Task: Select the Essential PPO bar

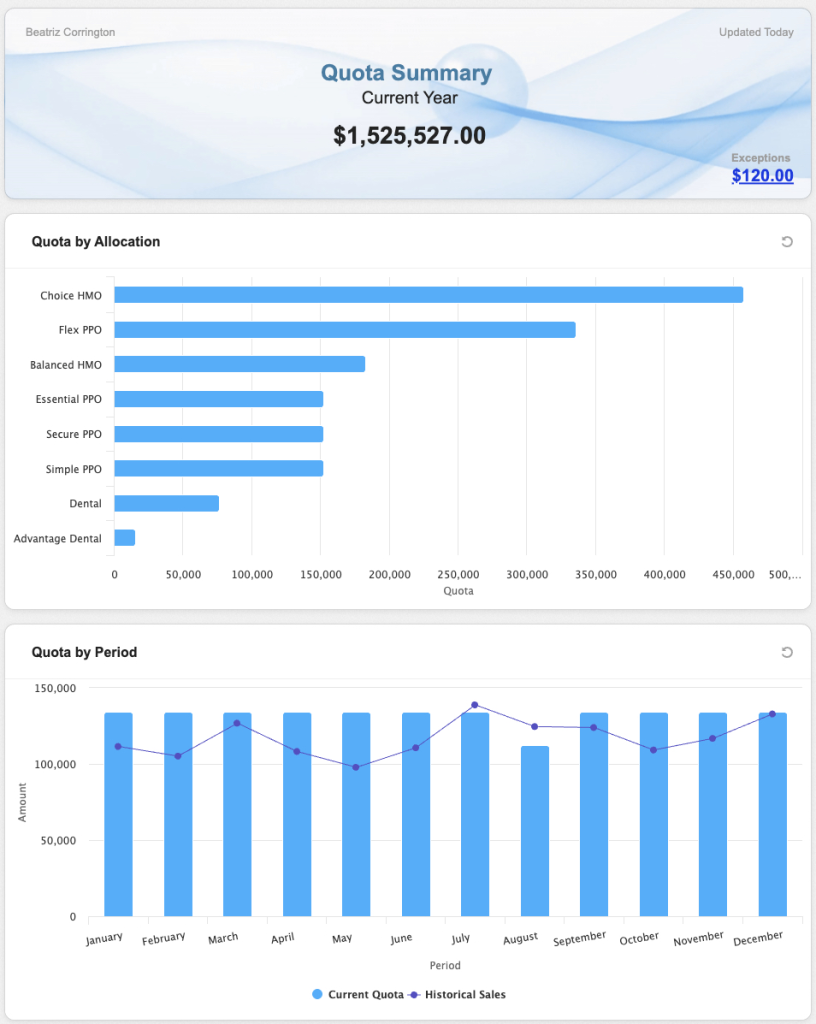Action: [218, 399]
